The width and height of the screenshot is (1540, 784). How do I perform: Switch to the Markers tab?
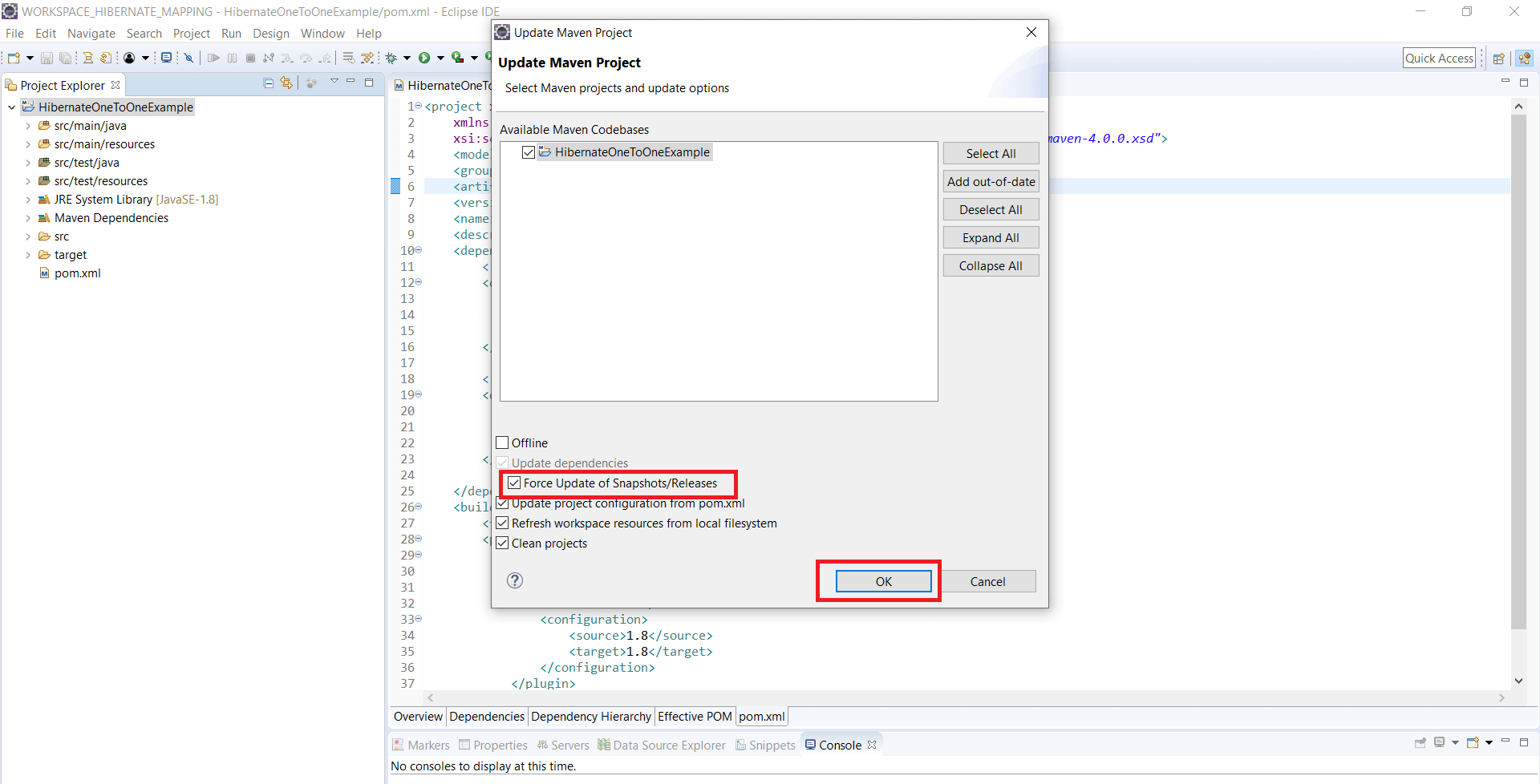coord(421,745)
